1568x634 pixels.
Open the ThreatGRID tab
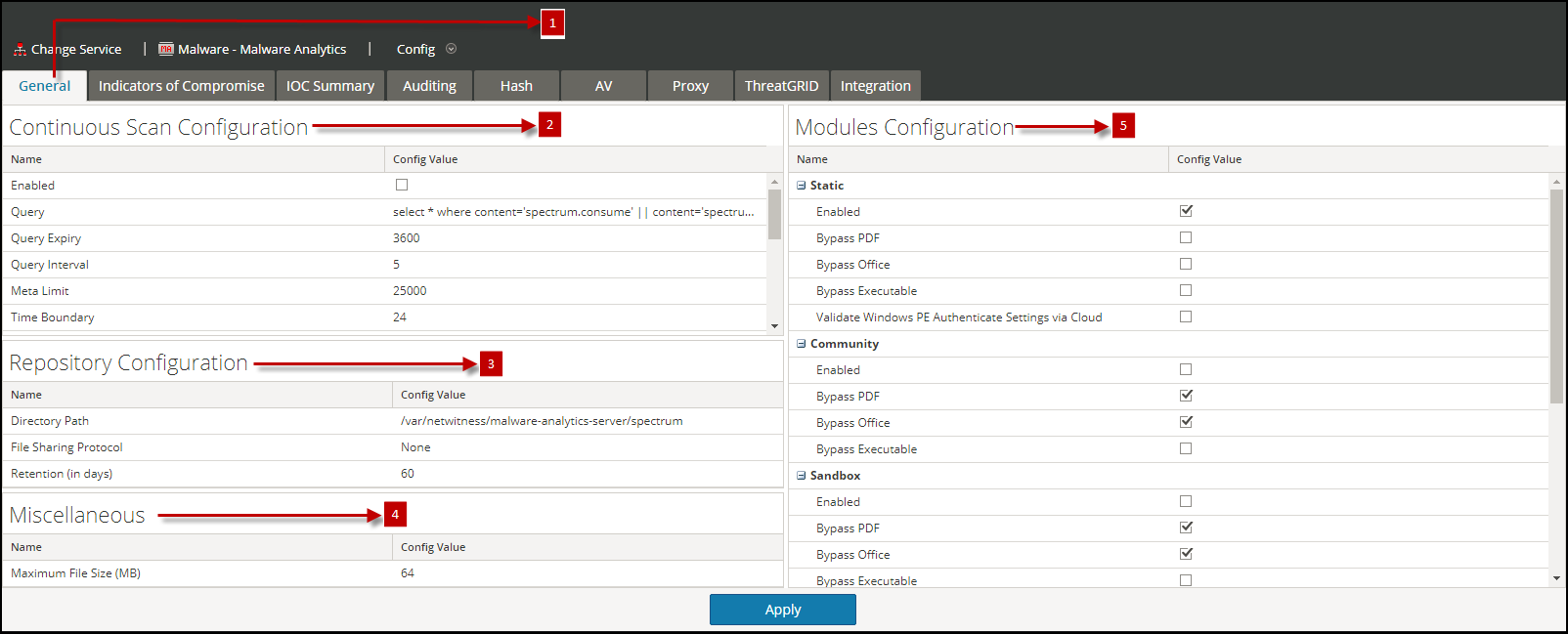(781, 86)
